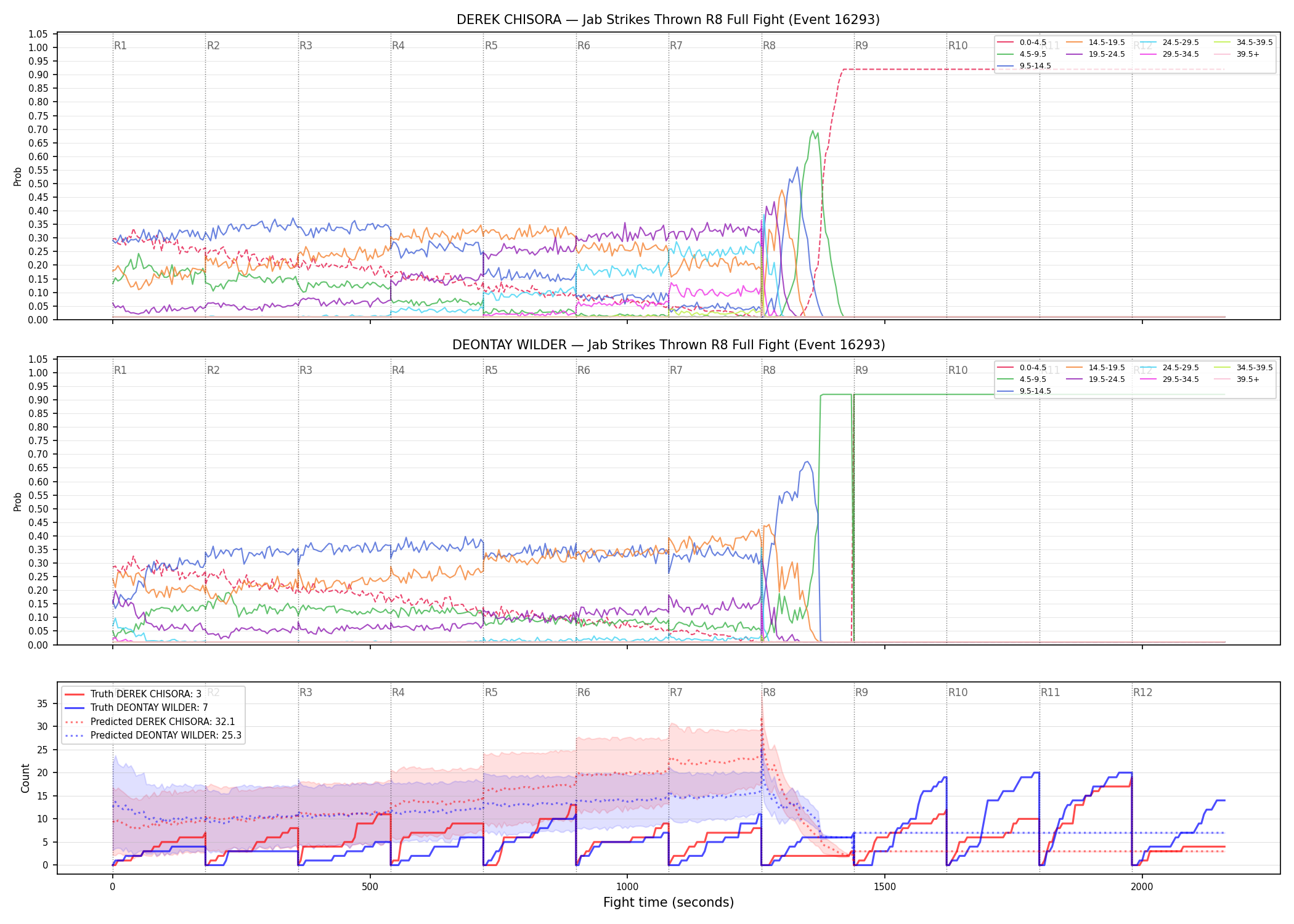Pick '14.5-19.5' legend entry in Wilder chart
Image resolution: width=1294 pixels, height=924 pixels.
[1096, 368]
